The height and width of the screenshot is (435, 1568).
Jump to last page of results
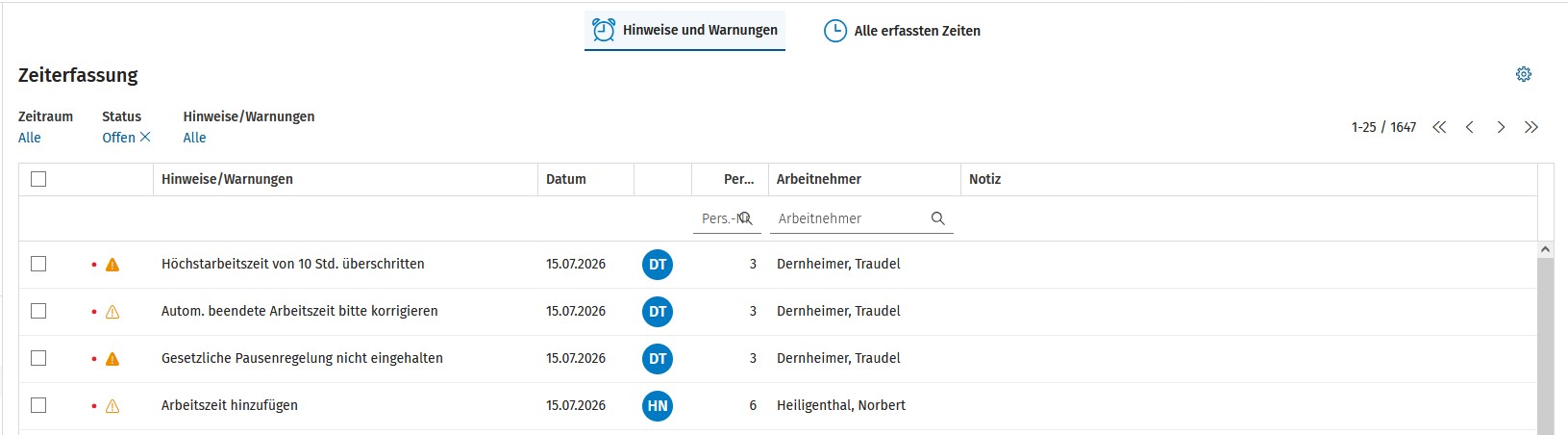click(x=1531, y=127)
